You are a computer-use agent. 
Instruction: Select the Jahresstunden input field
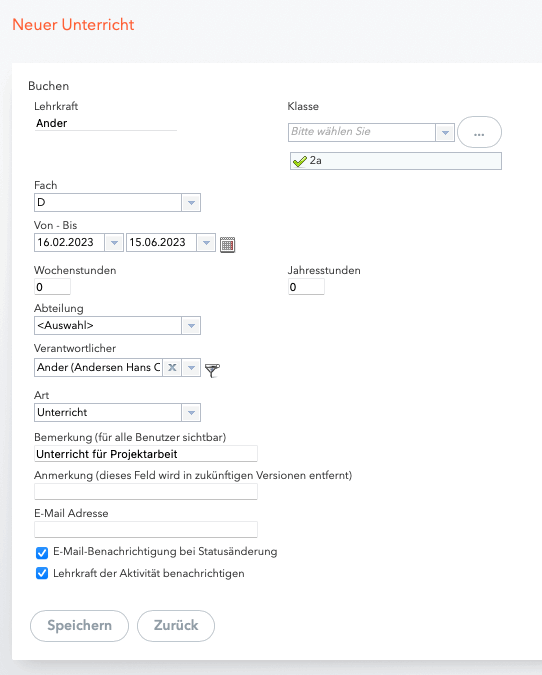click(306, 287)
